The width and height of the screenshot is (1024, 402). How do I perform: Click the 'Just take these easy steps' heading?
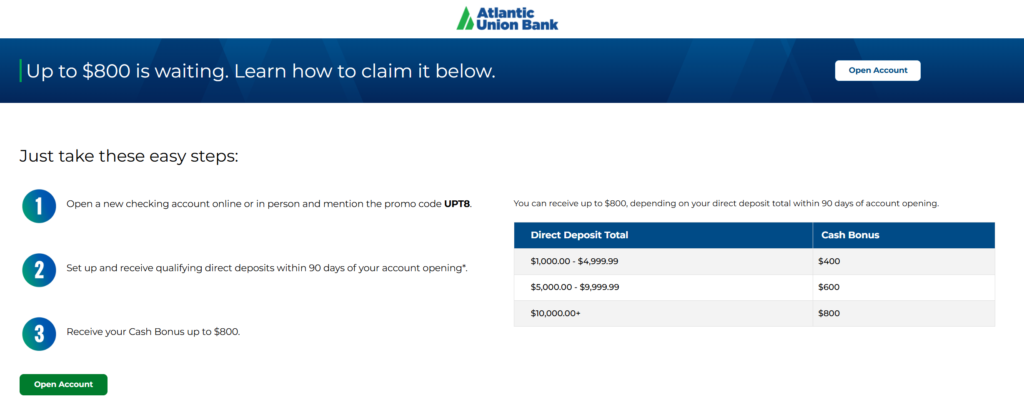point(129,157)
